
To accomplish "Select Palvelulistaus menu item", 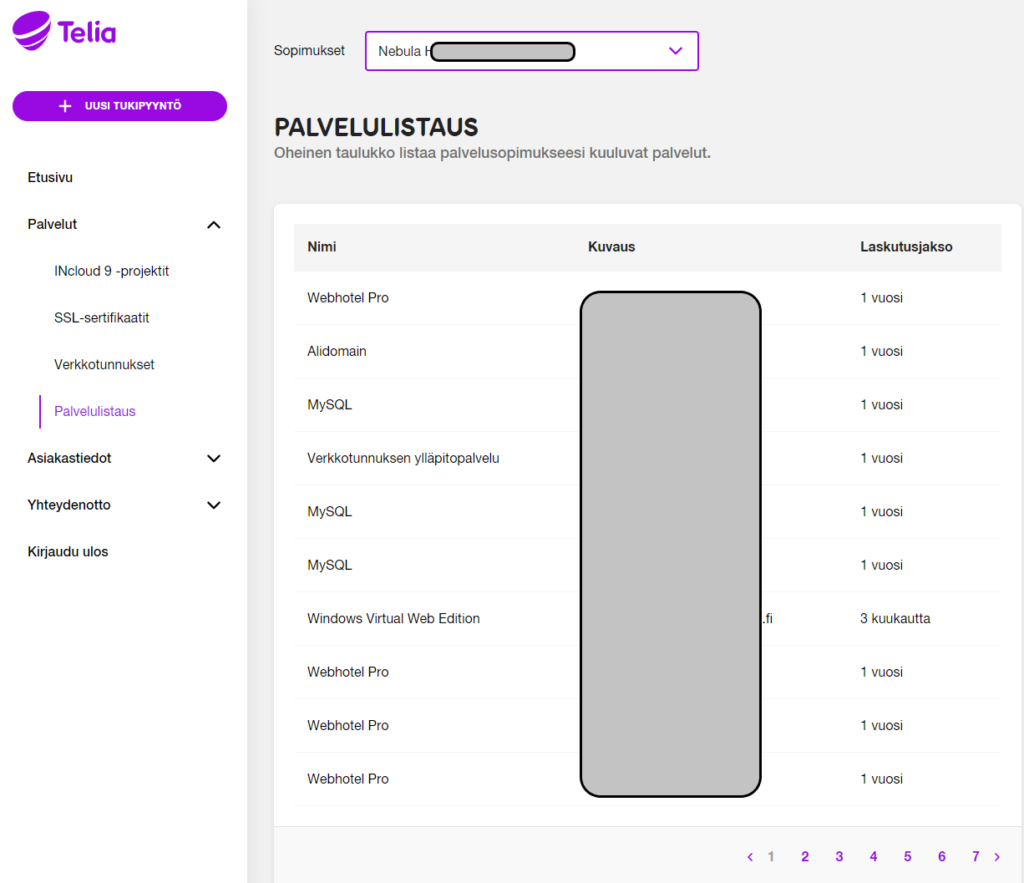I will click(x=95, y=411).
